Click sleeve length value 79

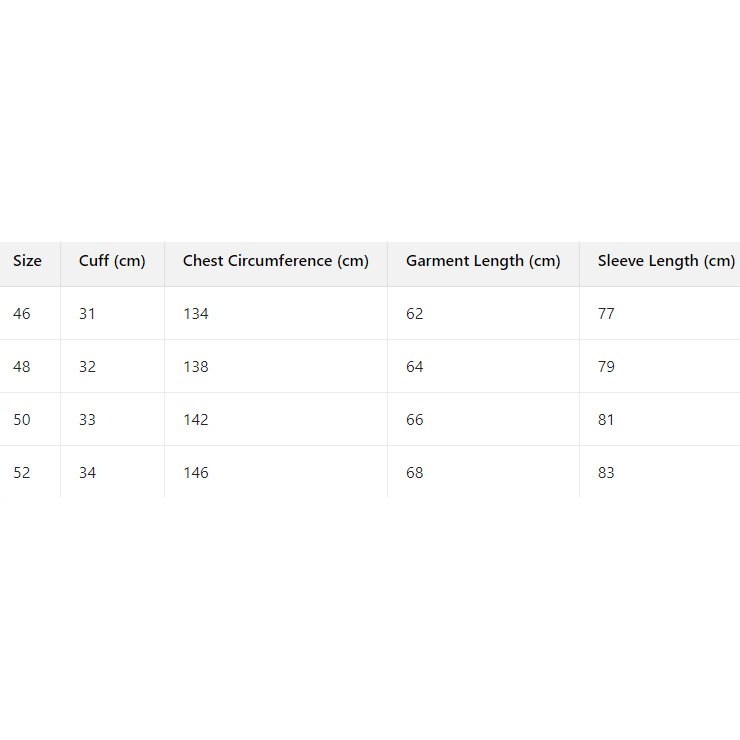tap(607, 367)
